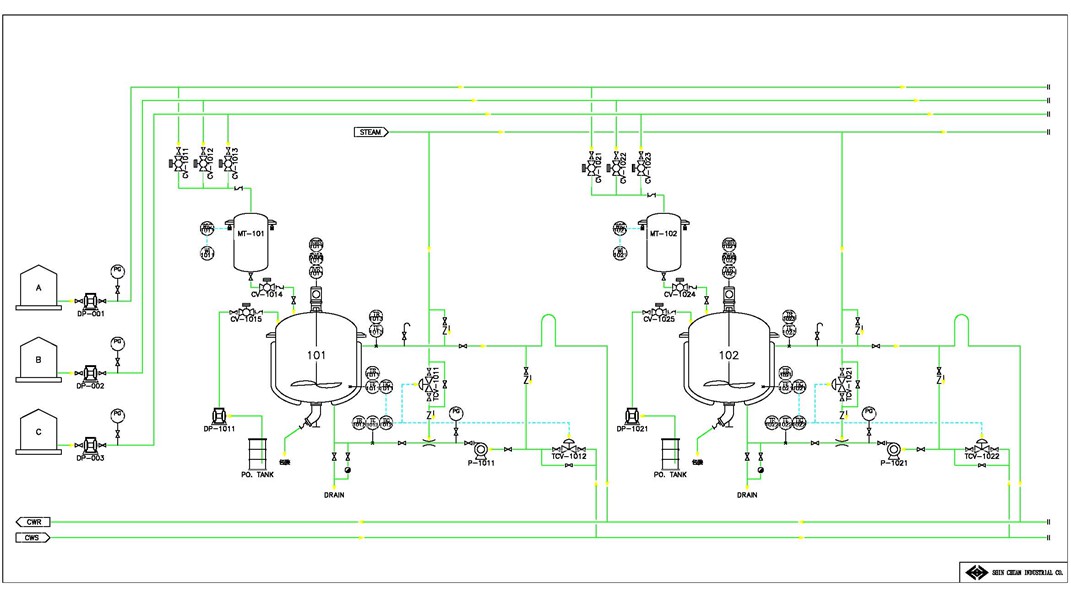Click reactor vessel 102
This screenshot has width=1071, height=606.
coord(729,358)
